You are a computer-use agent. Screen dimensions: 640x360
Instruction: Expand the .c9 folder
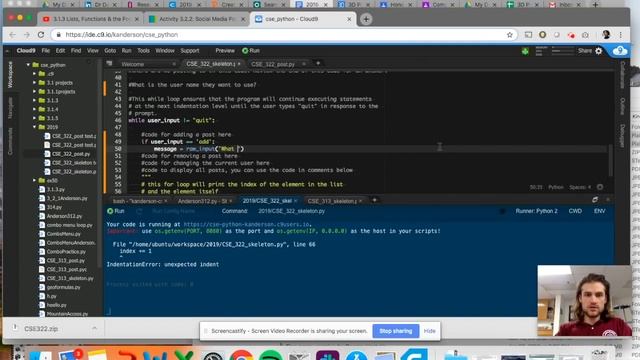point(35,74)
